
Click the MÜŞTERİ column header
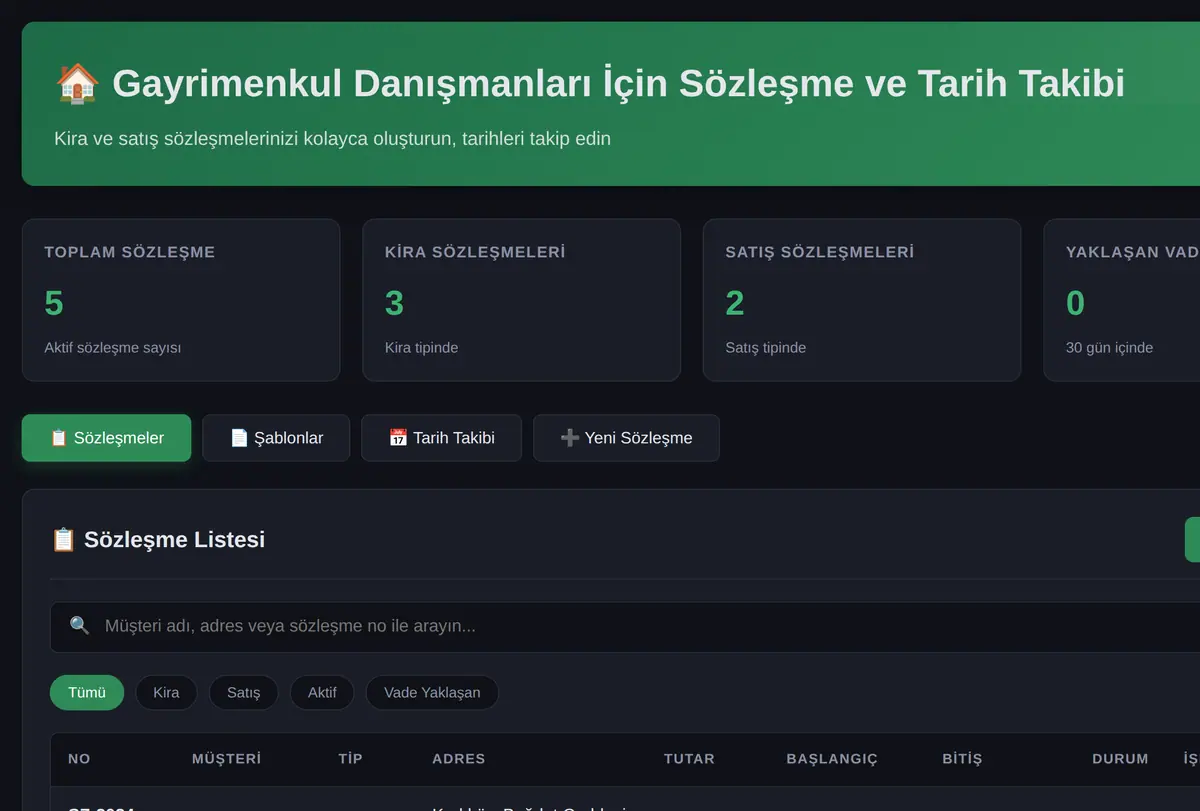[226, 759]
